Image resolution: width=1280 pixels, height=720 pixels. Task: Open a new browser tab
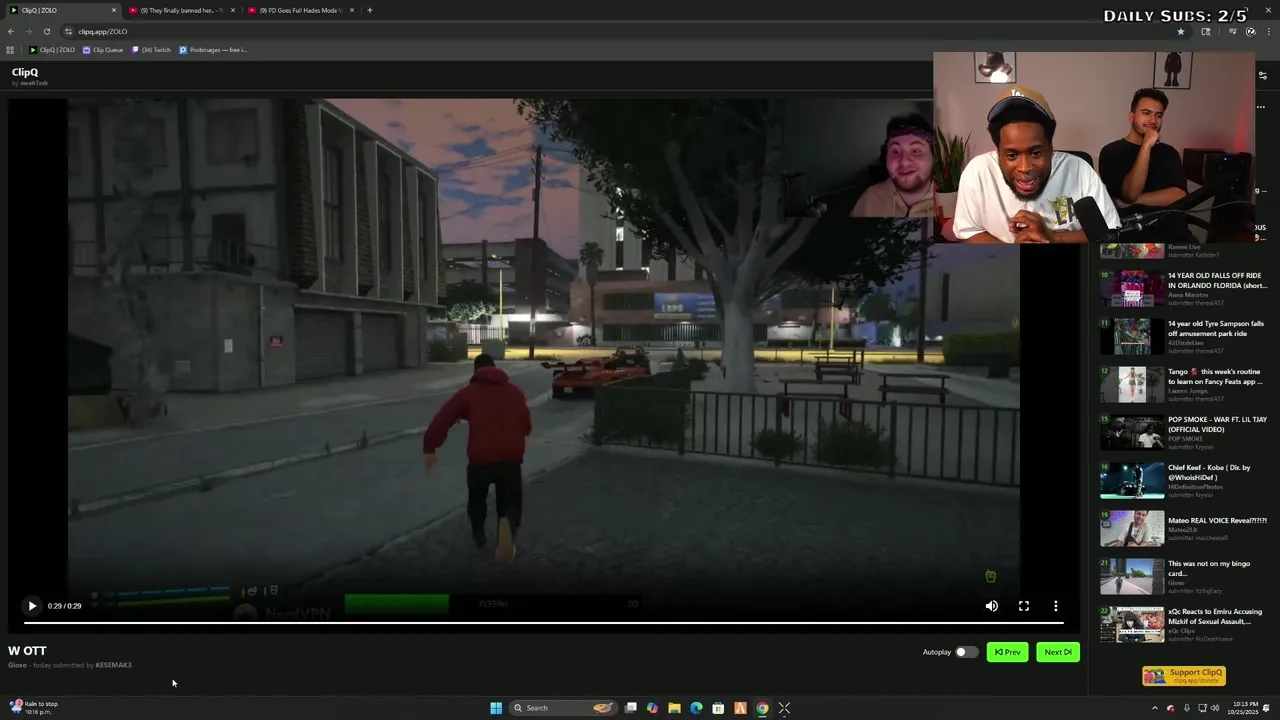370,10
